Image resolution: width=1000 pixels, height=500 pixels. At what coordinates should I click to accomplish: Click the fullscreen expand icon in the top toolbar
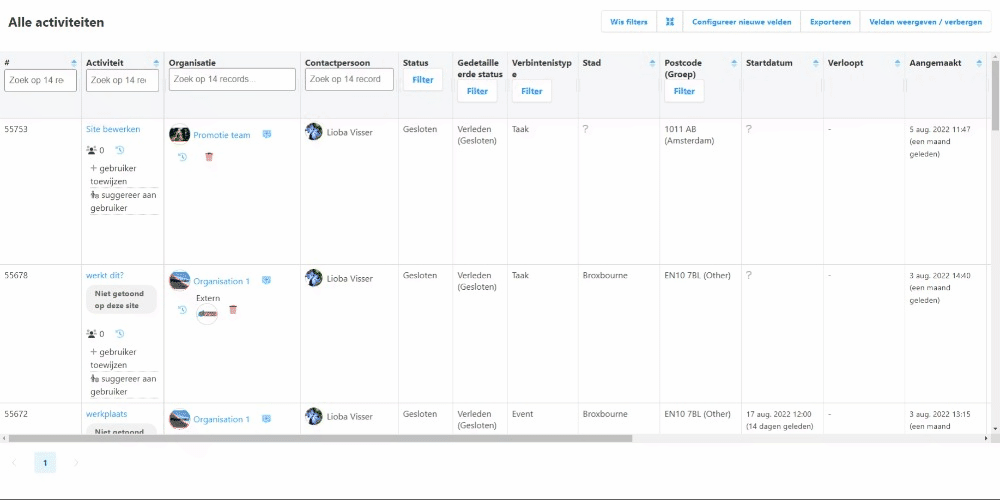click(x=670, y=22)
